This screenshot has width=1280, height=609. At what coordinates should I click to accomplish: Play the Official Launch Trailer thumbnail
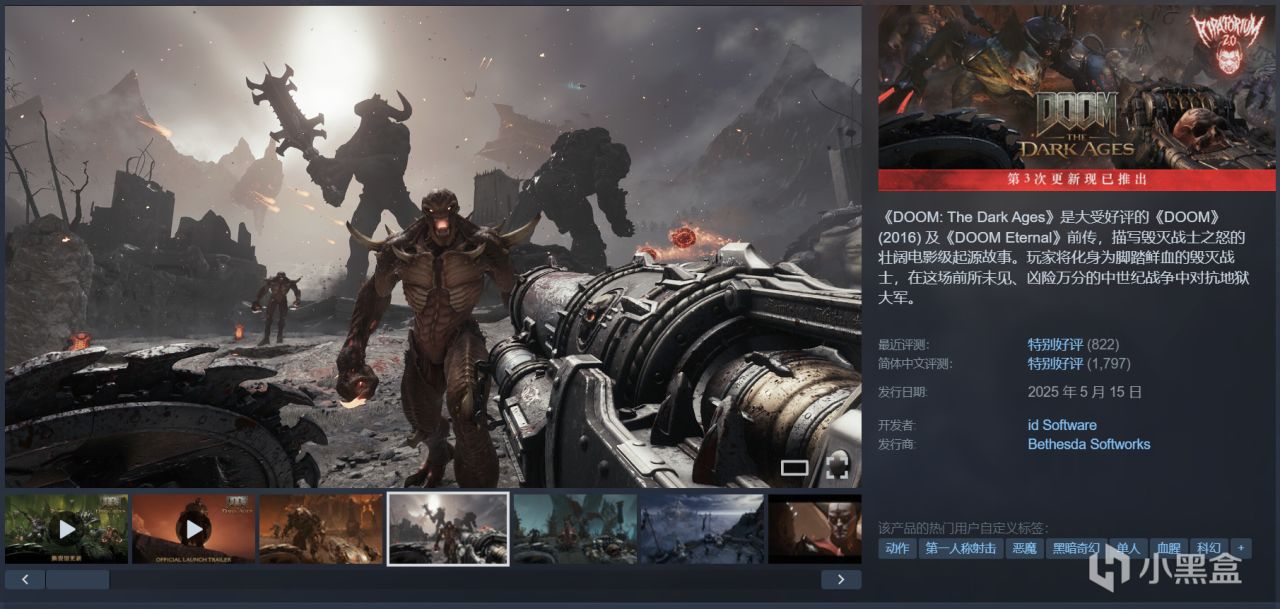pos(194,529)
